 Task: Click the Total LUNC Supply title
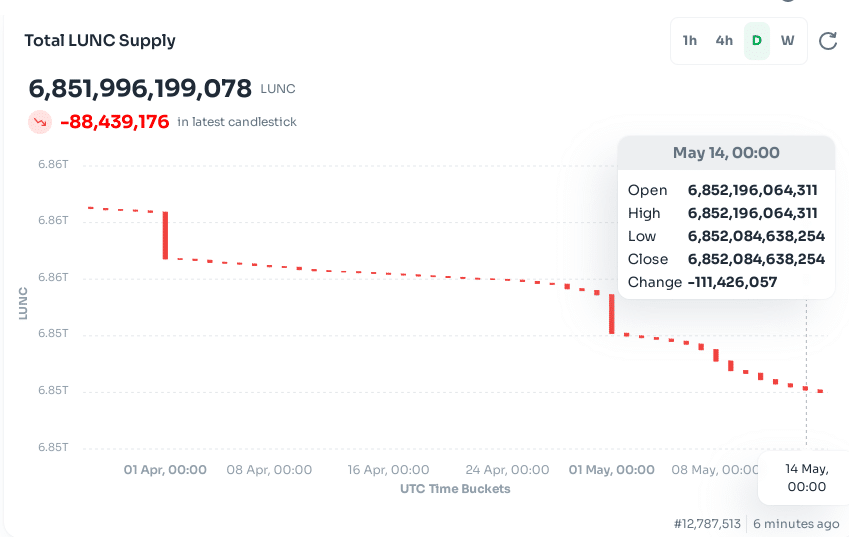click(x=100, y=41)
